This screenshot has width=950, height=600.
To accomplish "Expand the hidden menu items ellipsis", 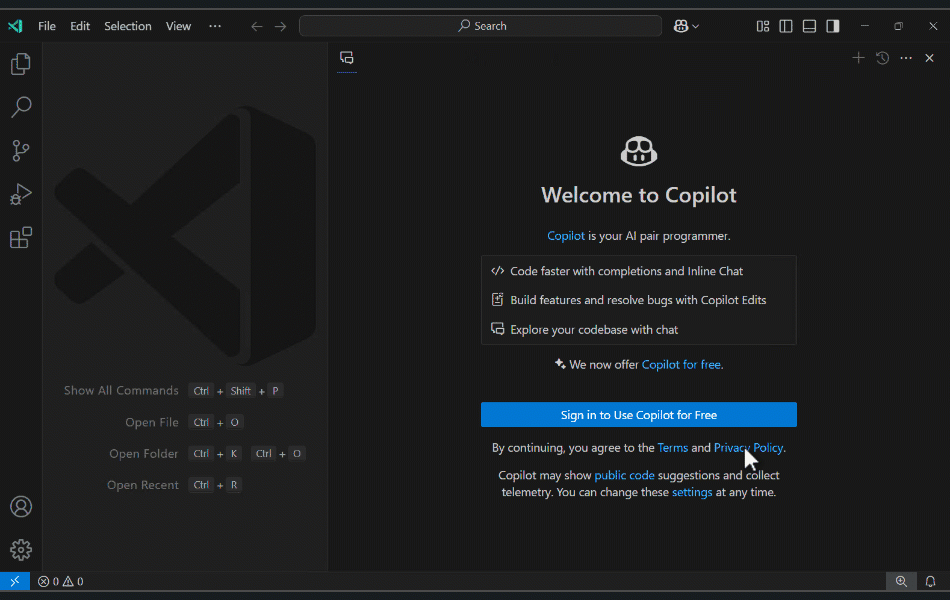I will (215, 26).
